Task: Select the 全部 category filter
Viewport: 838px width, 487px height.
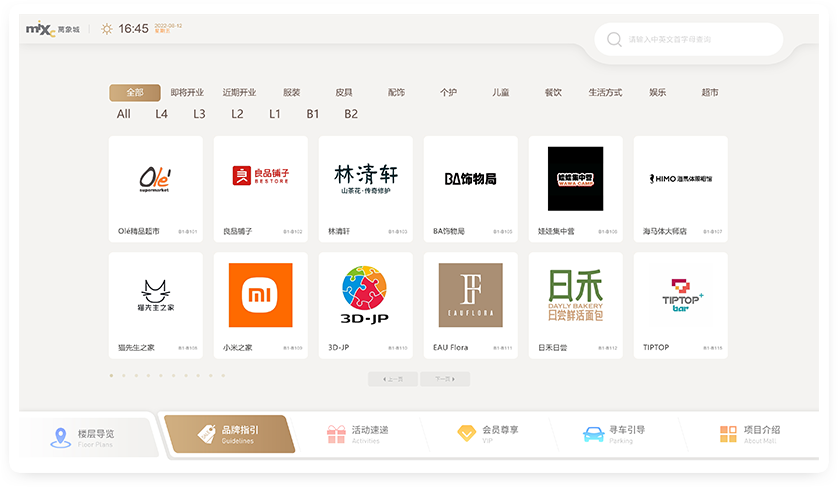Action: click(x=135, y=93)
